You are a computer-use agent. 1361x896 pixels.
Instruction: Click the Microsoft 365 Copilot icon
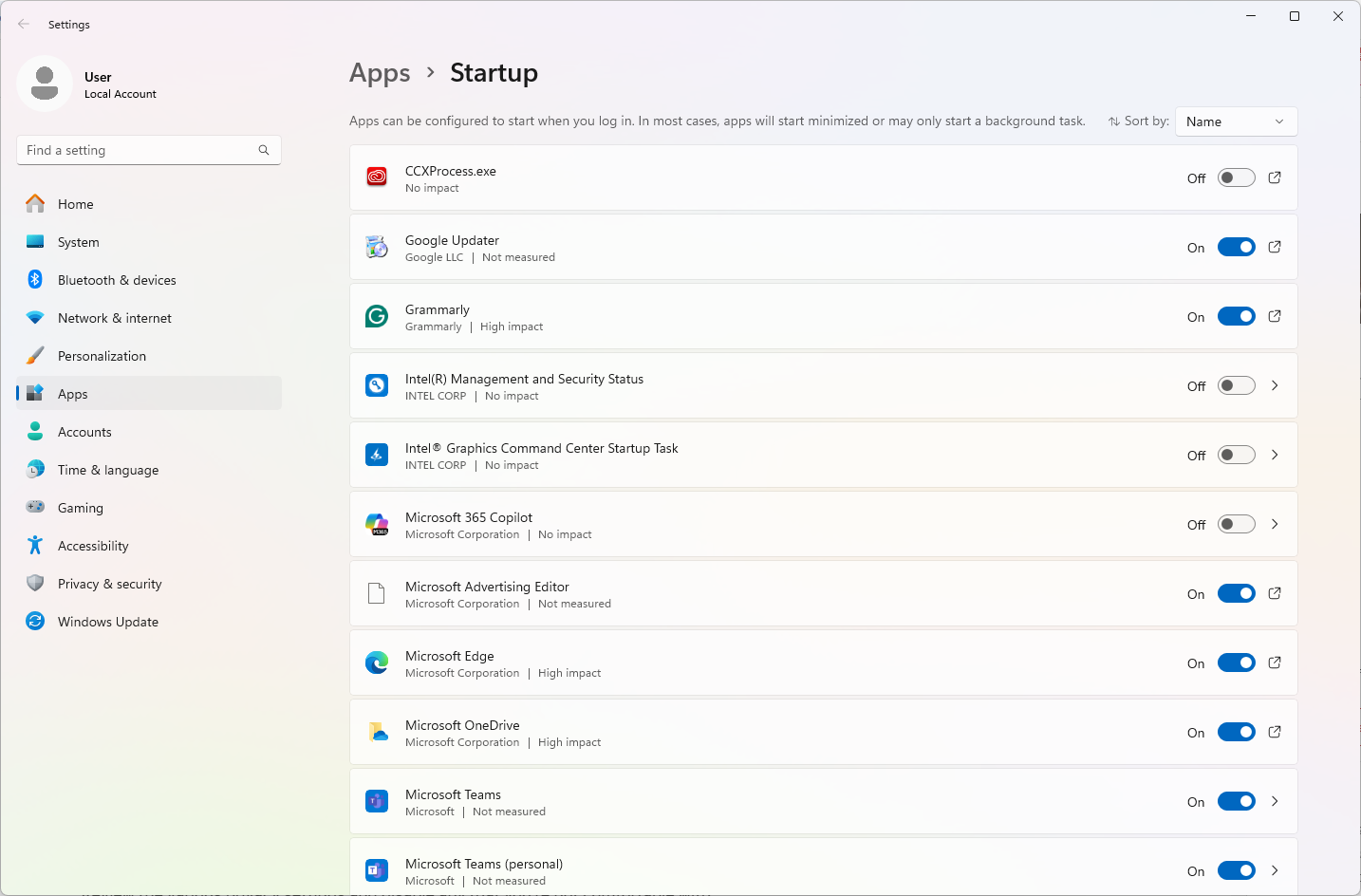pos(377,524)
